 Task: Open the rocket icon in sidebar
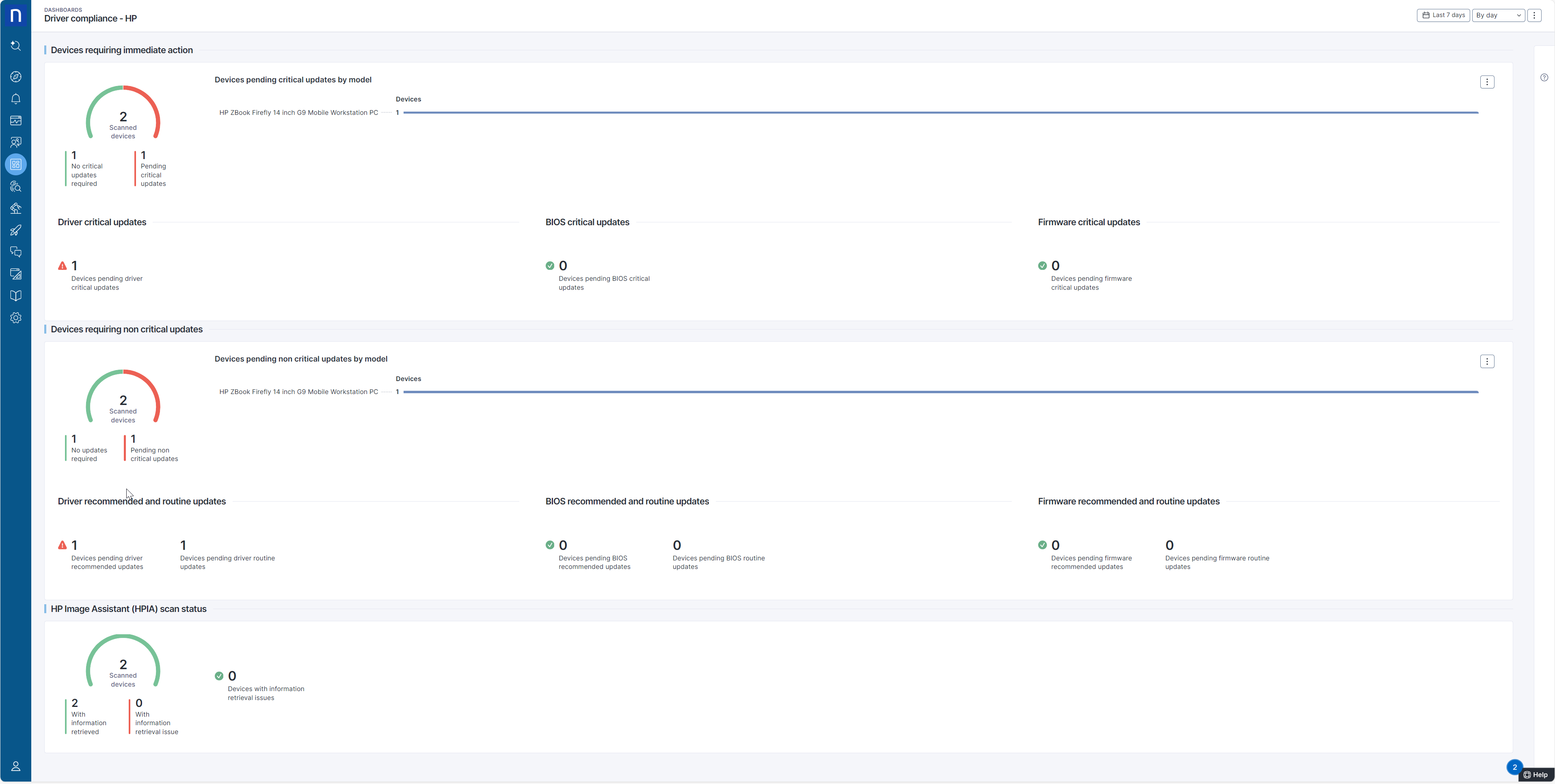(x=16, y=230)
